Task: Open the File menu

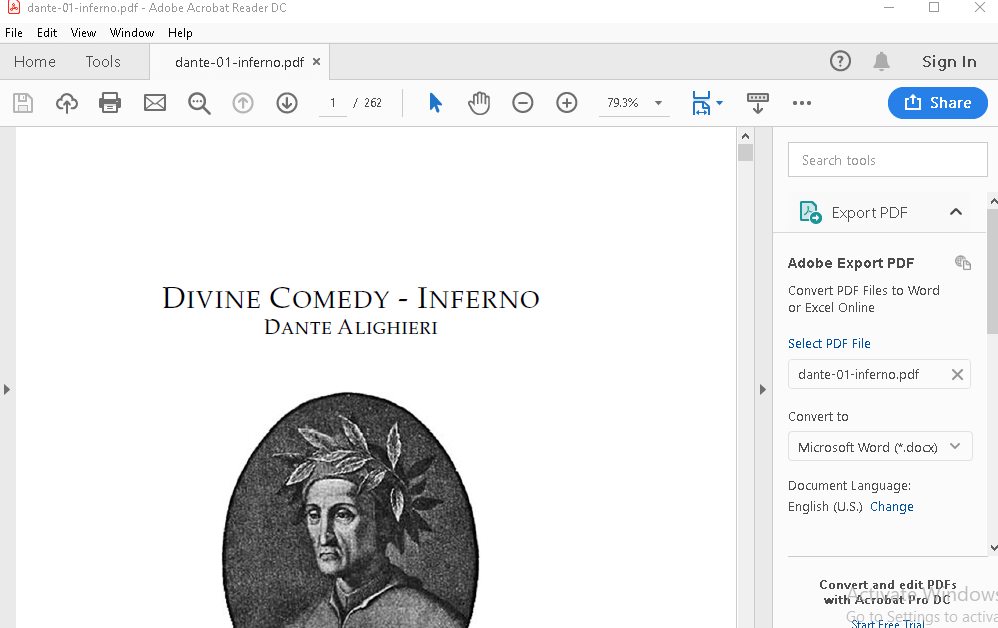Action: (14, 33)
